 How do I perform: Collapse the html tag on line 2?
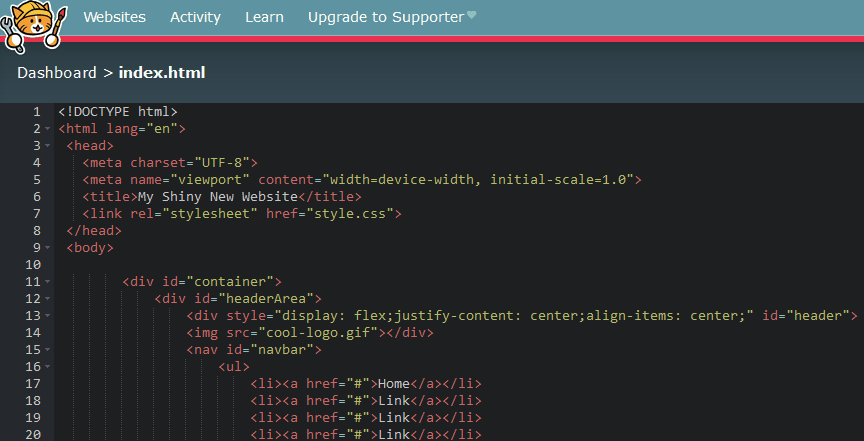(47, 129)
